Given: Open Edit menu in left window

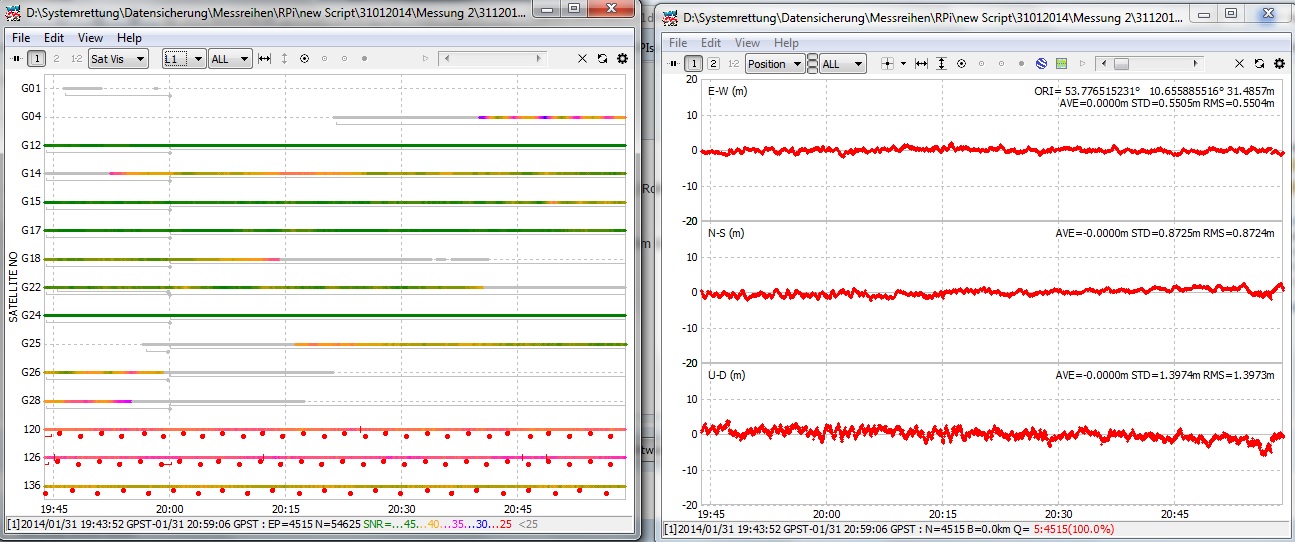Looking at the screenshot, I should point(55,37).
